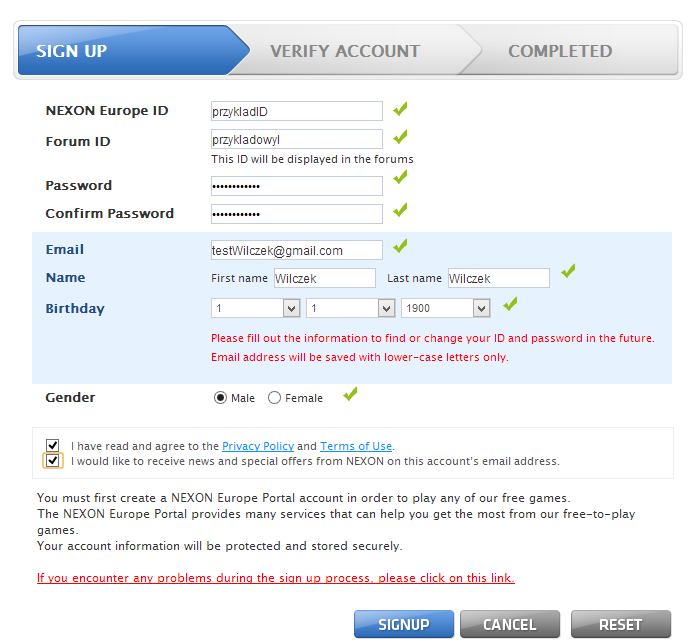Click 'Email address will be saved with lower-case' note

(x=360, y=357)
